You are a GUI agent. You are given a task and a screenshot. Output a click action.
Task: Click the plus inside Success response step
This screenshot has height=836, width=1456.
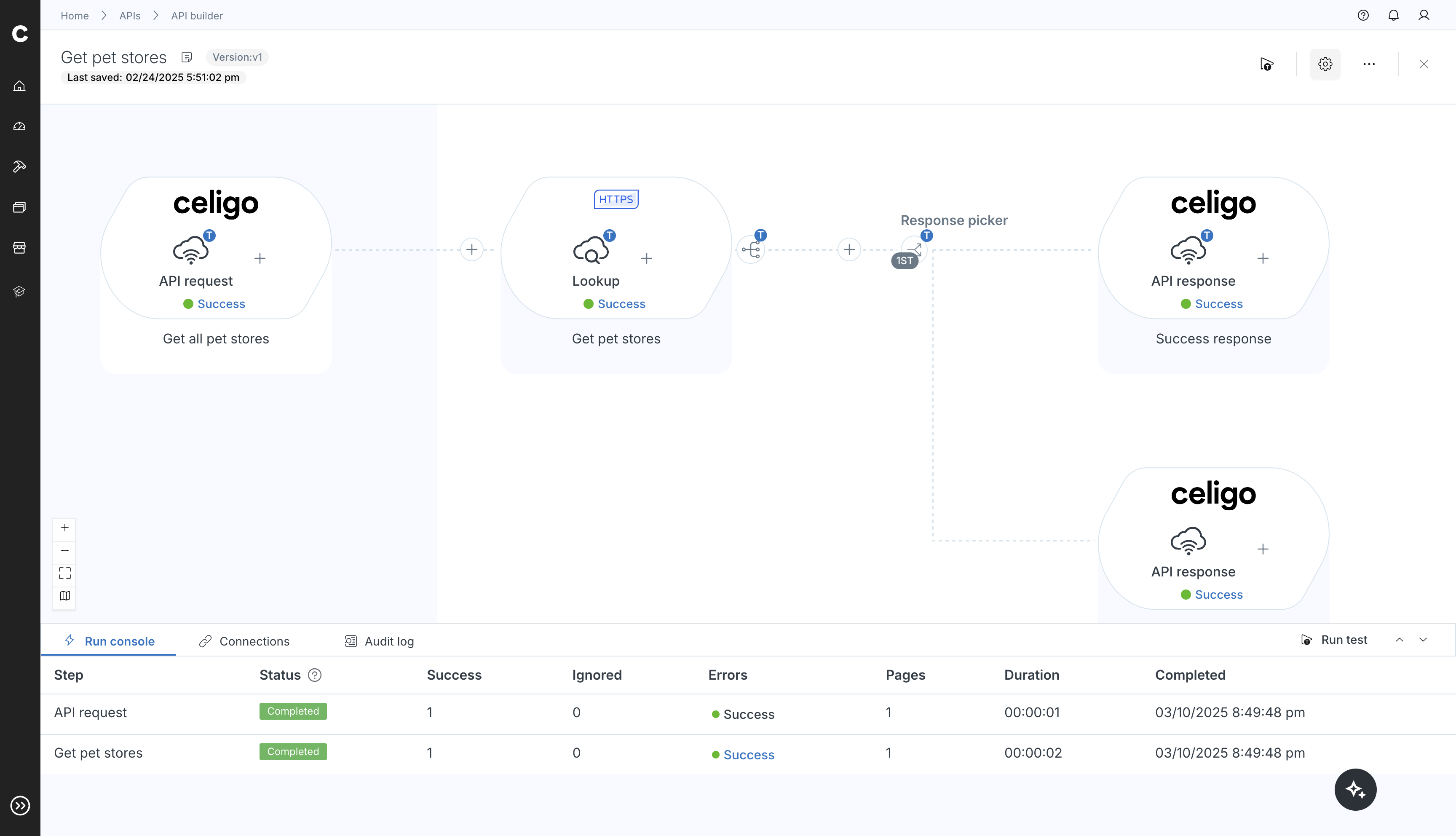[1263, 258]
